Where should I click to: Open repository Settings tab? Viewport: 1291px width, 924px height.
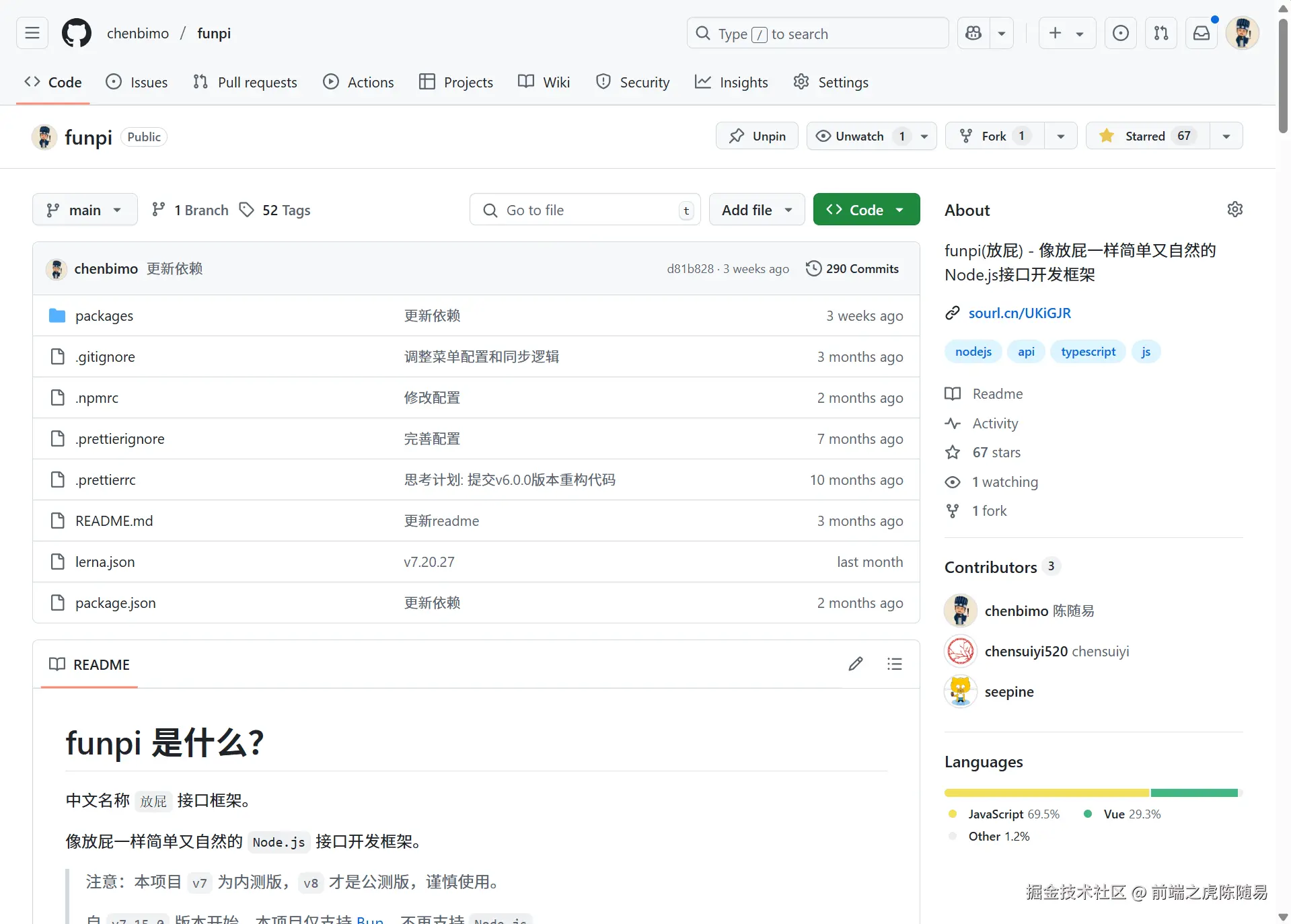pyautogui.click(x=831, y=82)
